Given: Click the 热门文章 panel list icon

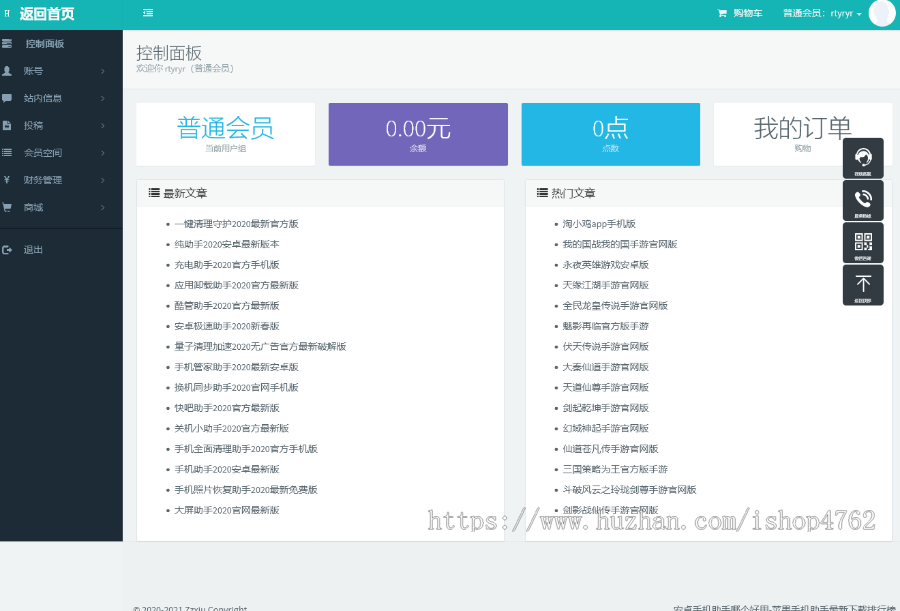Looking at the screenshot, I should click(542, 193).
